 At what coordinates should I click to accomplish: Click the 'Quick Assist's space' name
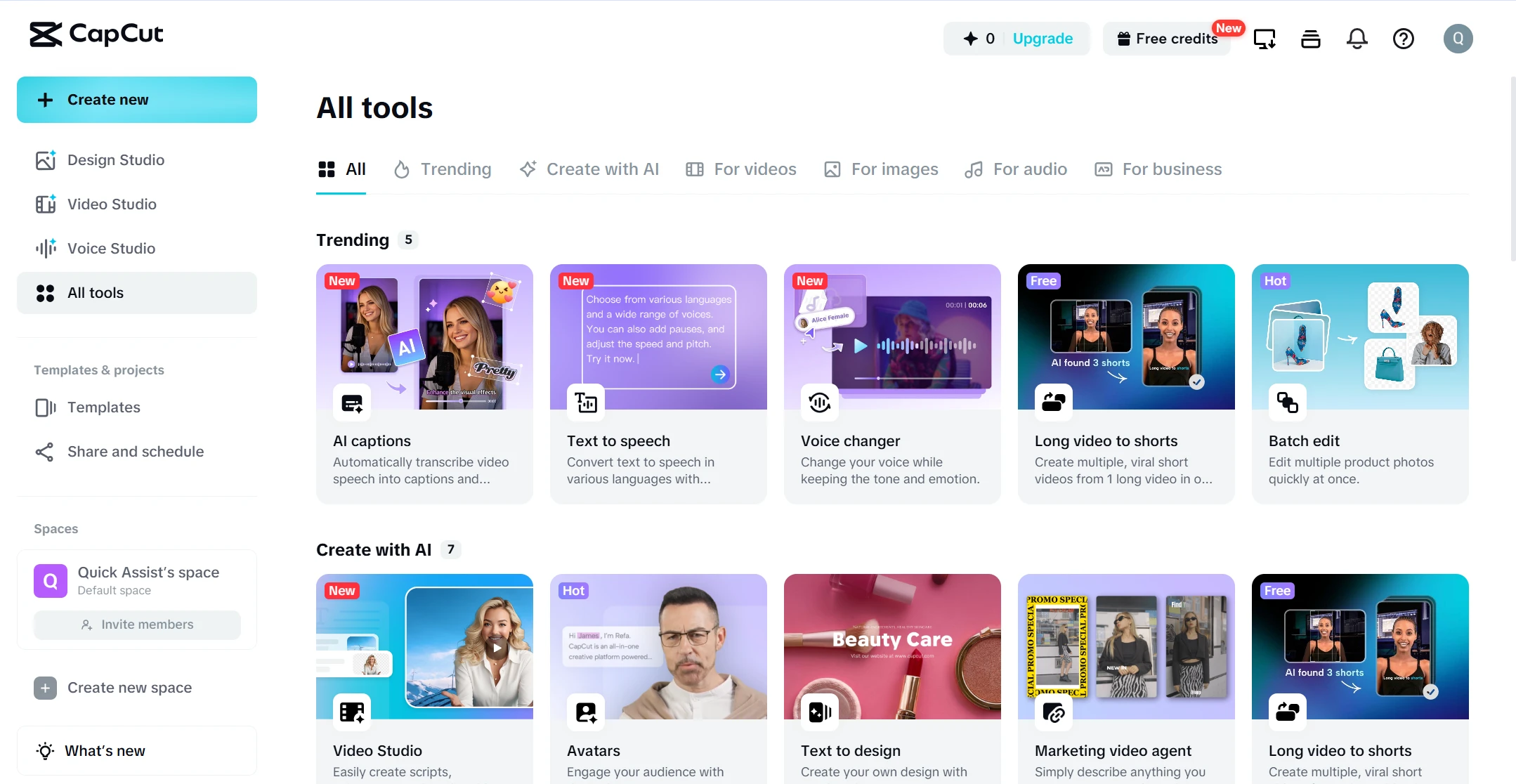148,573
